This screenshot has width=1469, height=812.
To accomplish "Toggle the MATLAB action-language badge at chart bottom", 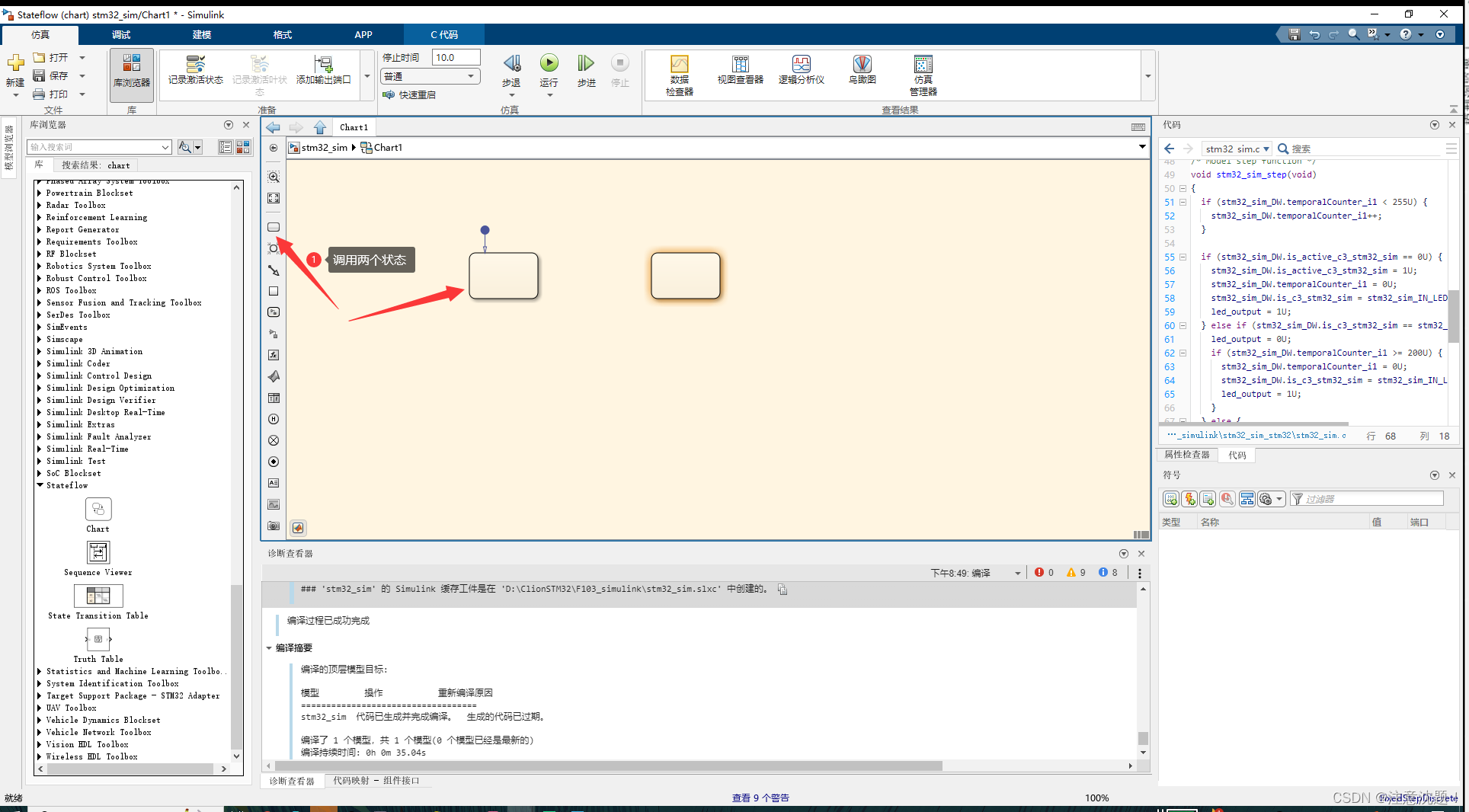I will click(298, 528).
